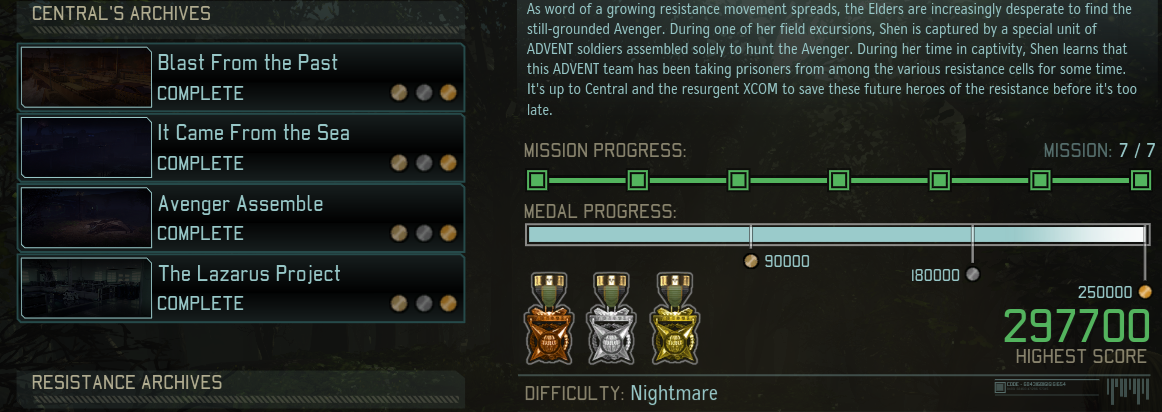Select the Blast From the Past mission
This screenshot has width=1162, height=412.
(242, 77)
